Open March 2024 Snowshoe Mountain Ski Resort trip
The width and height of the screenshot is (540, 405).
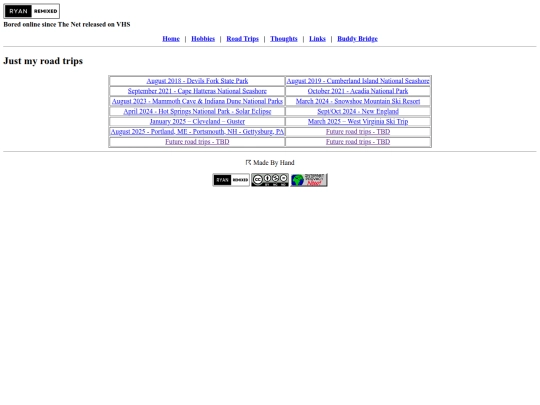[x=358, y=101]
